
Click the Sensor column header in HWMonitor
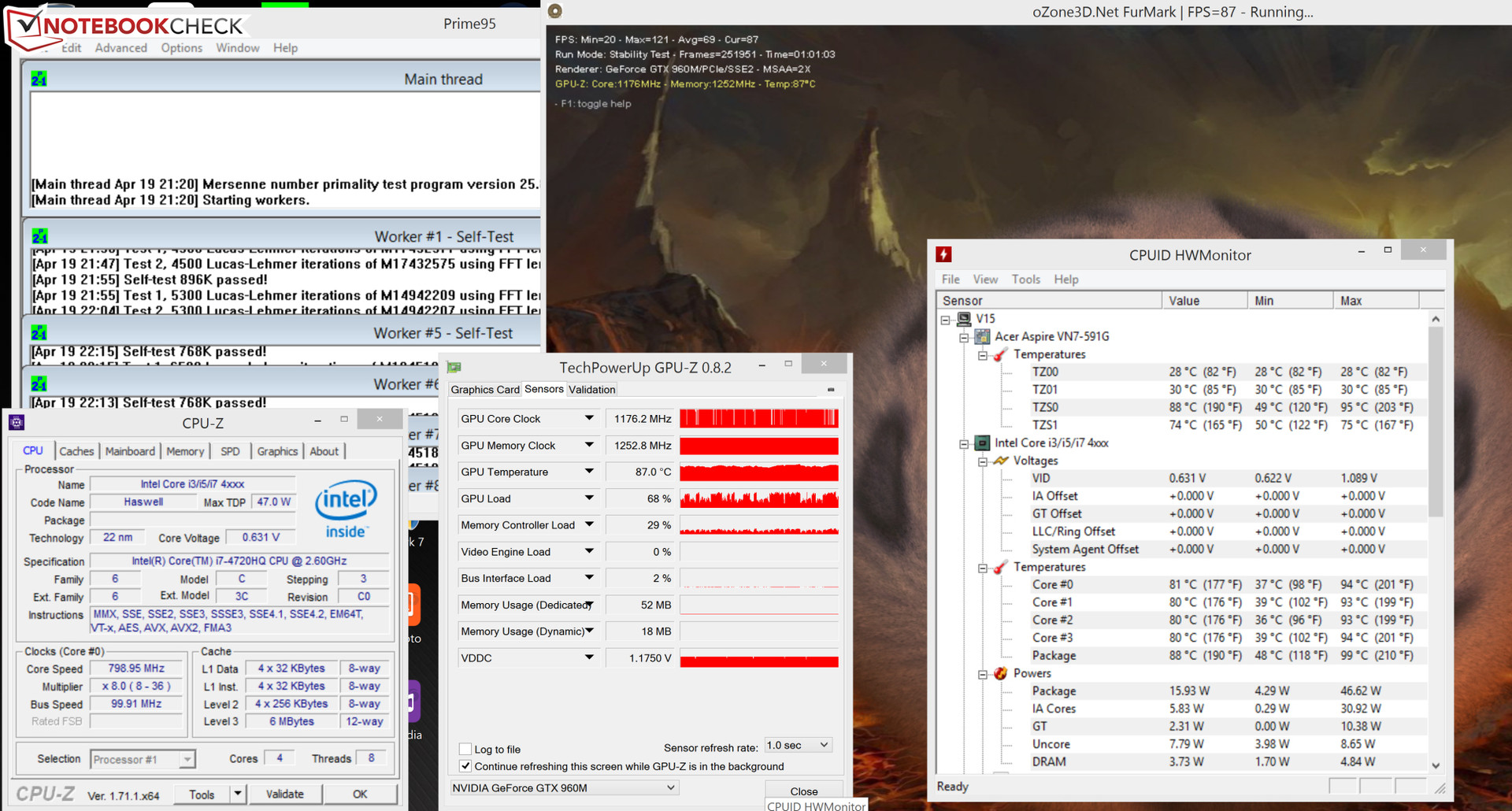1049,301
